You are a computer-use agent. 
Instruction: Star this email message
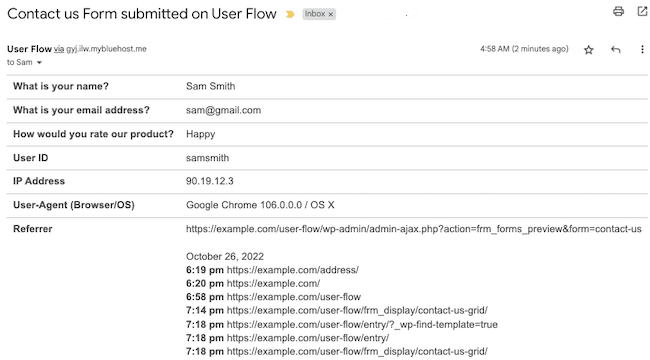589,50
